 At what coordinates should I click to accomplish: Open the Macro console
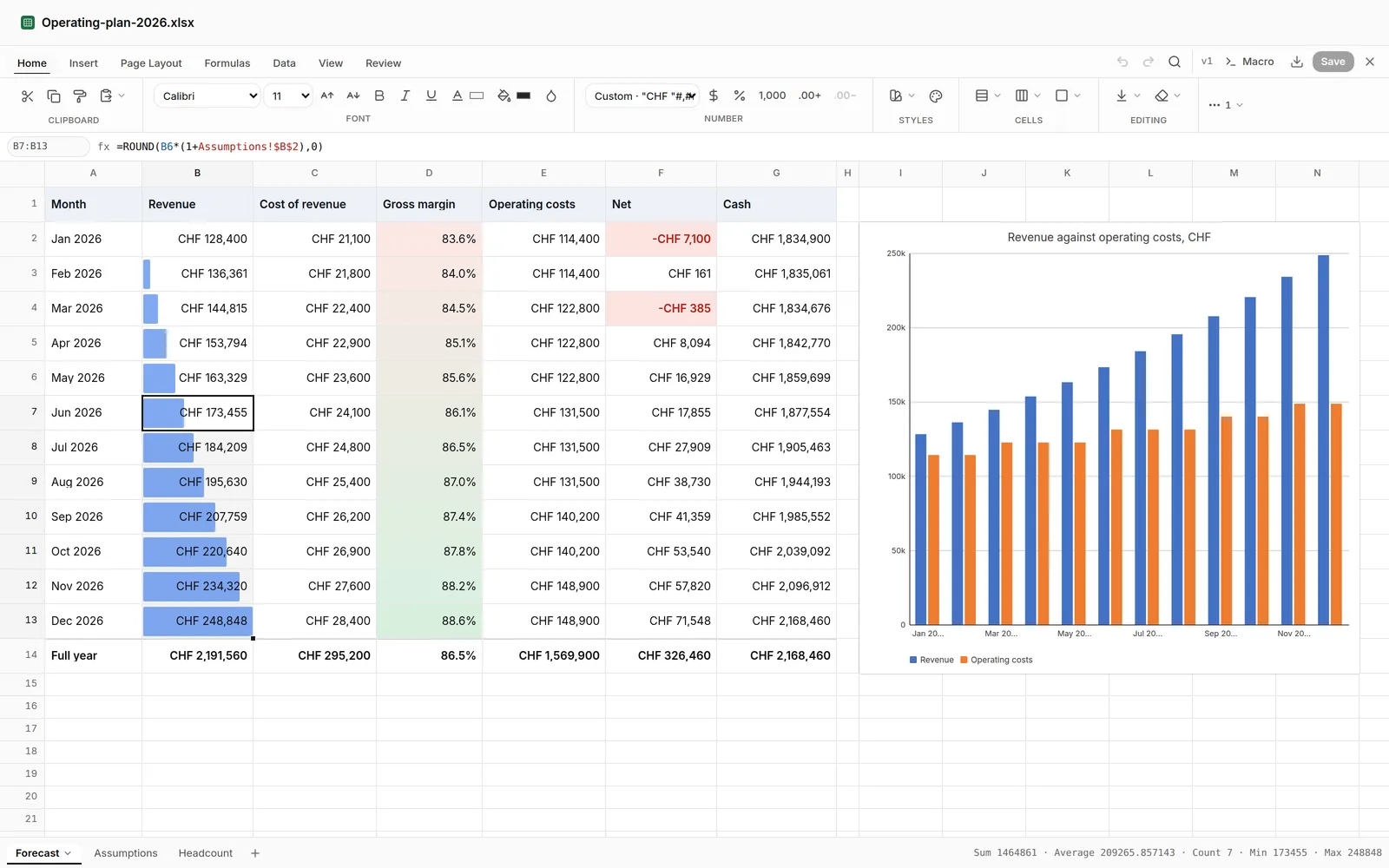[x=1250, y=62]
